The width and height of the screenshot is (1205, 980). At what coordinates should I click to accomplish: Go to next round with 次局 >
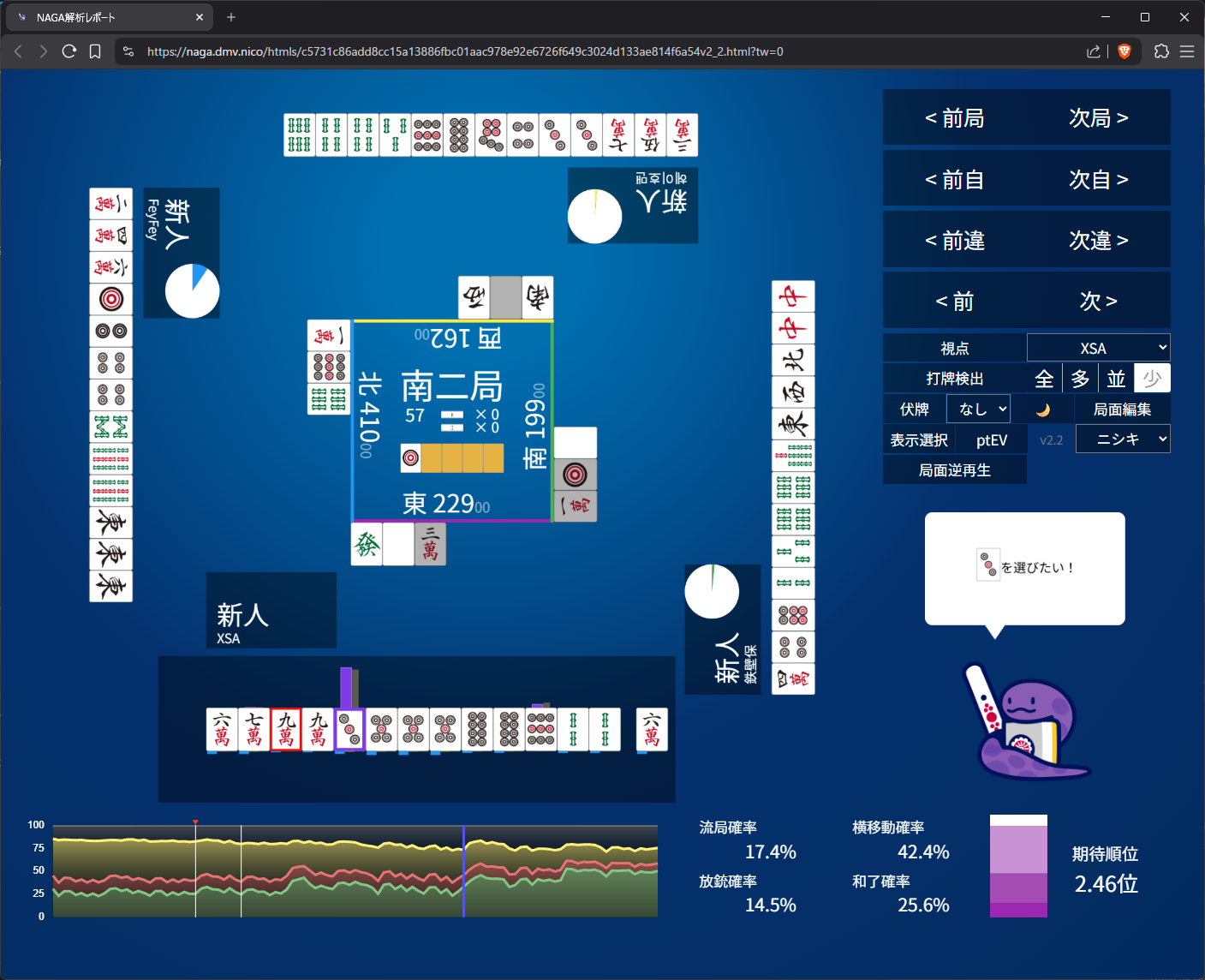tap(1098, 118)
